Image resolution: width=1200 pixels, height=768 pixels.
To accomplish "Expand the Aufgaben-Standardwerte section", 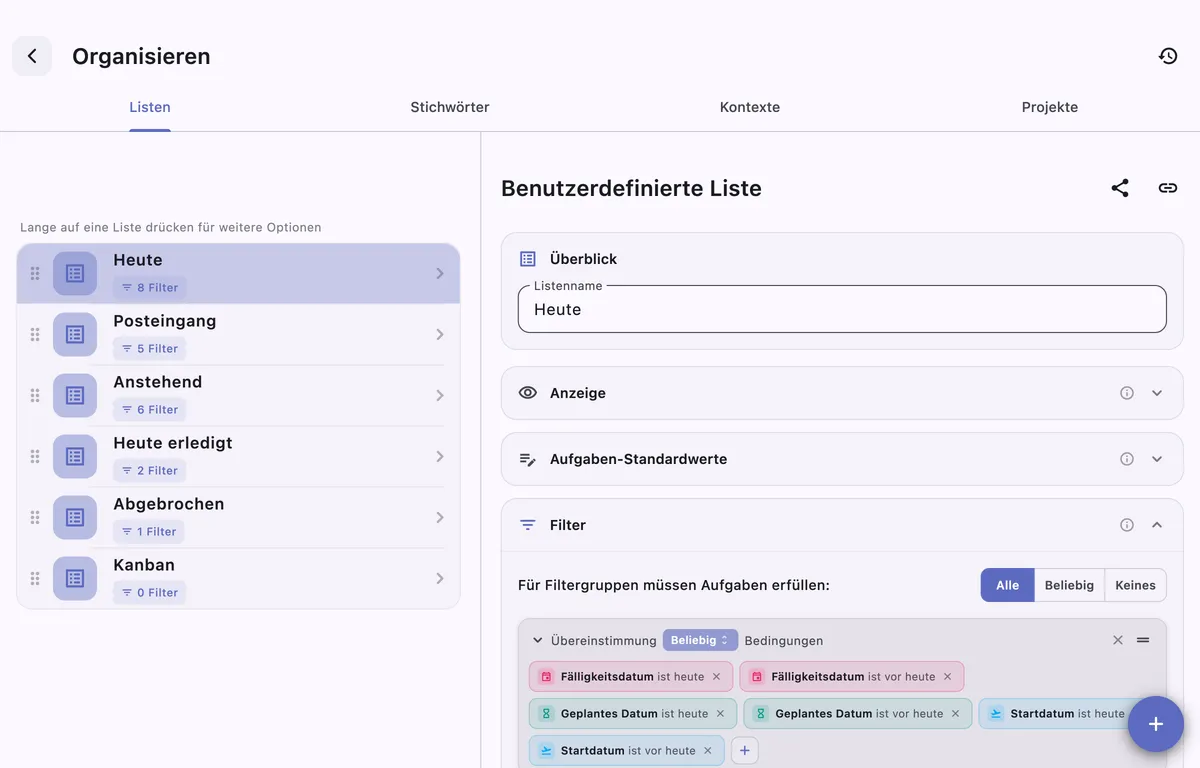I will click(1157, 459).
